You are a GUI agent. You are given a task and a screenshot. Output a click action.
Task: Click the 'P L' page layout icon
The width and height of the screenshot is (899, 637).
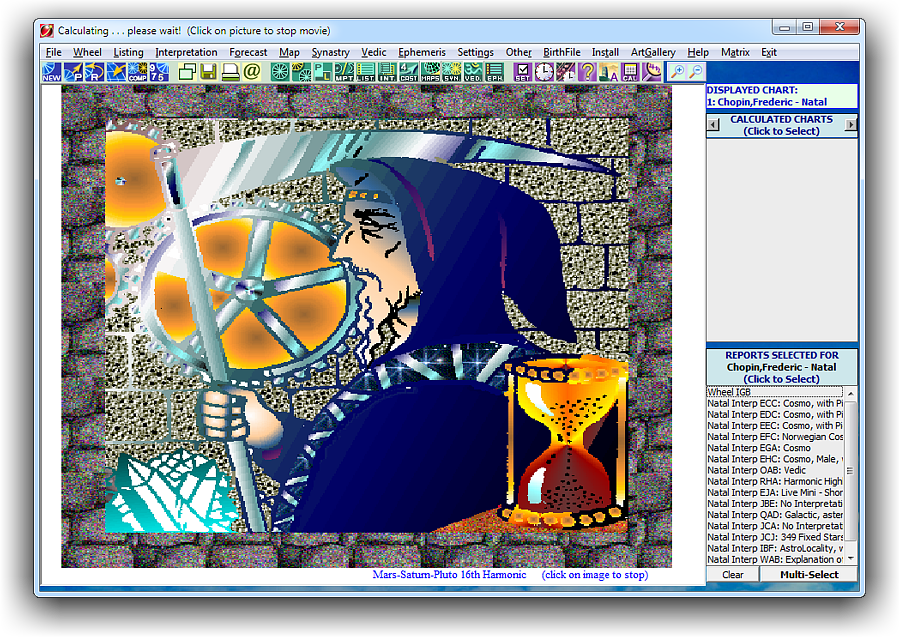[x=323, y=72]
